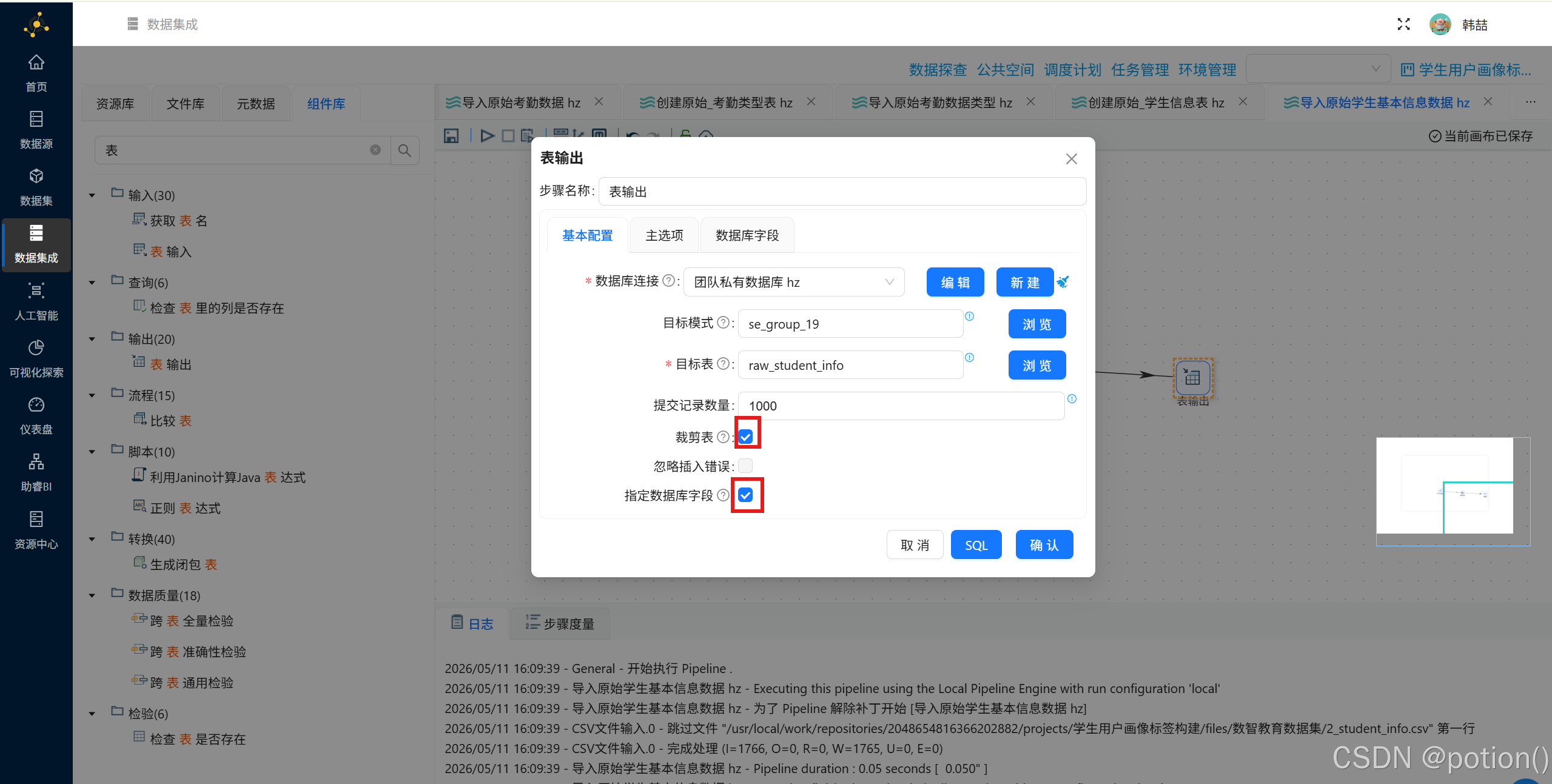Open the 数据探查 link
1552x784 pixels.
[x=938, y=70]
